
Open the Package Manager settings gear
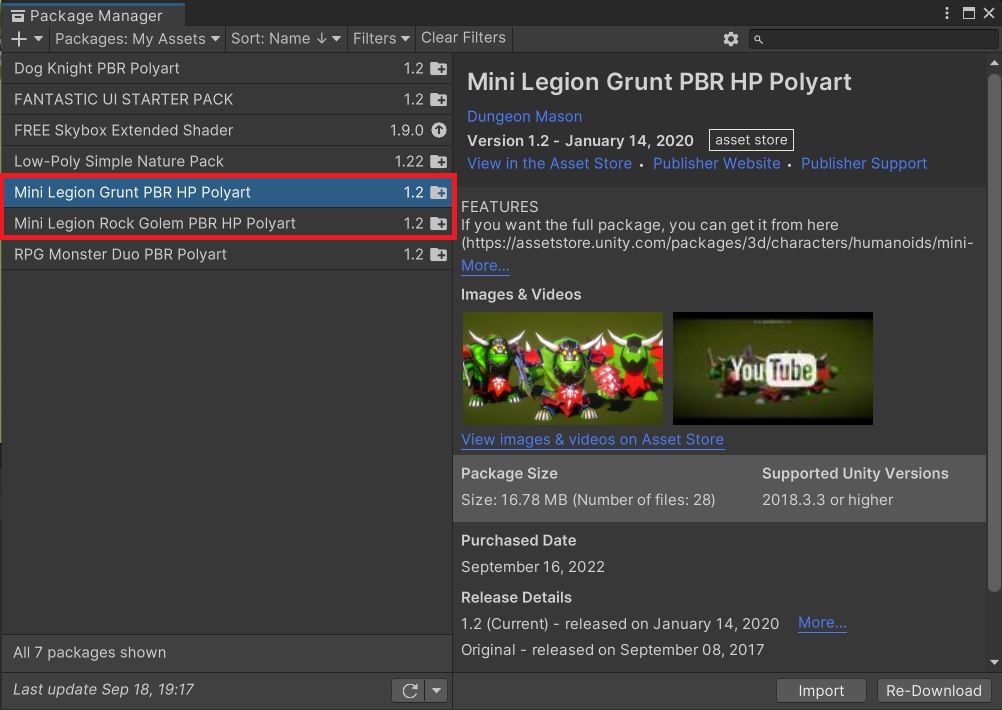tap(731, 39)
